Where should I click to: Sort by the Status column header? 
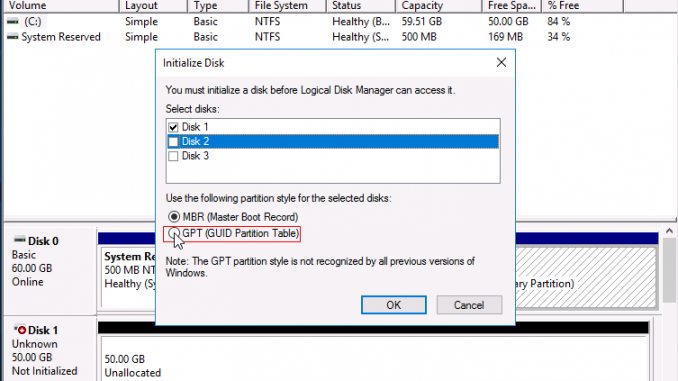pos(361,6)
